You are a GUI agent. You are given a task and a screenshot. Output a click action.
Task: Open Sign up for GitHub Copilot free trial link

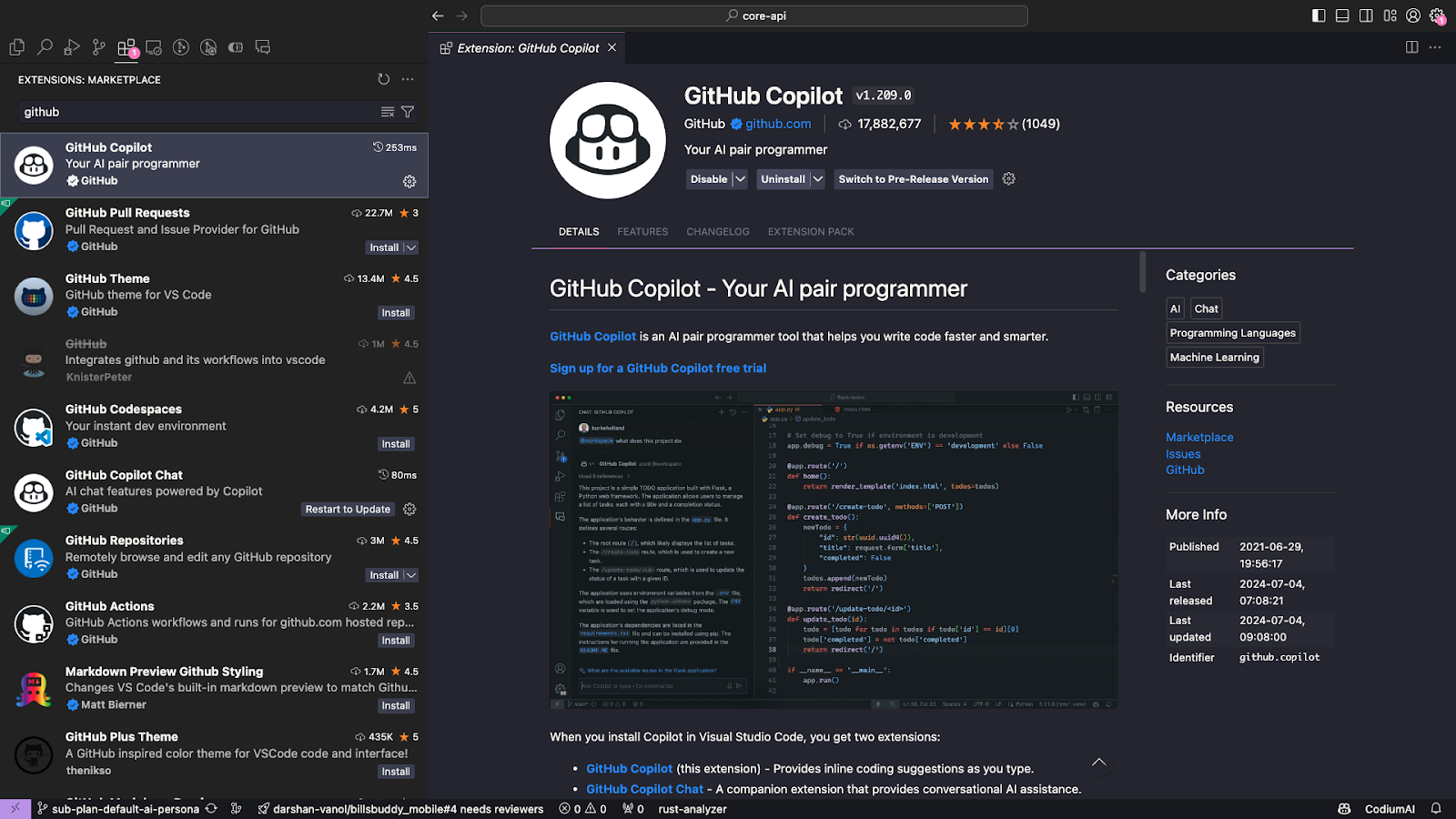tap(658, 369)
